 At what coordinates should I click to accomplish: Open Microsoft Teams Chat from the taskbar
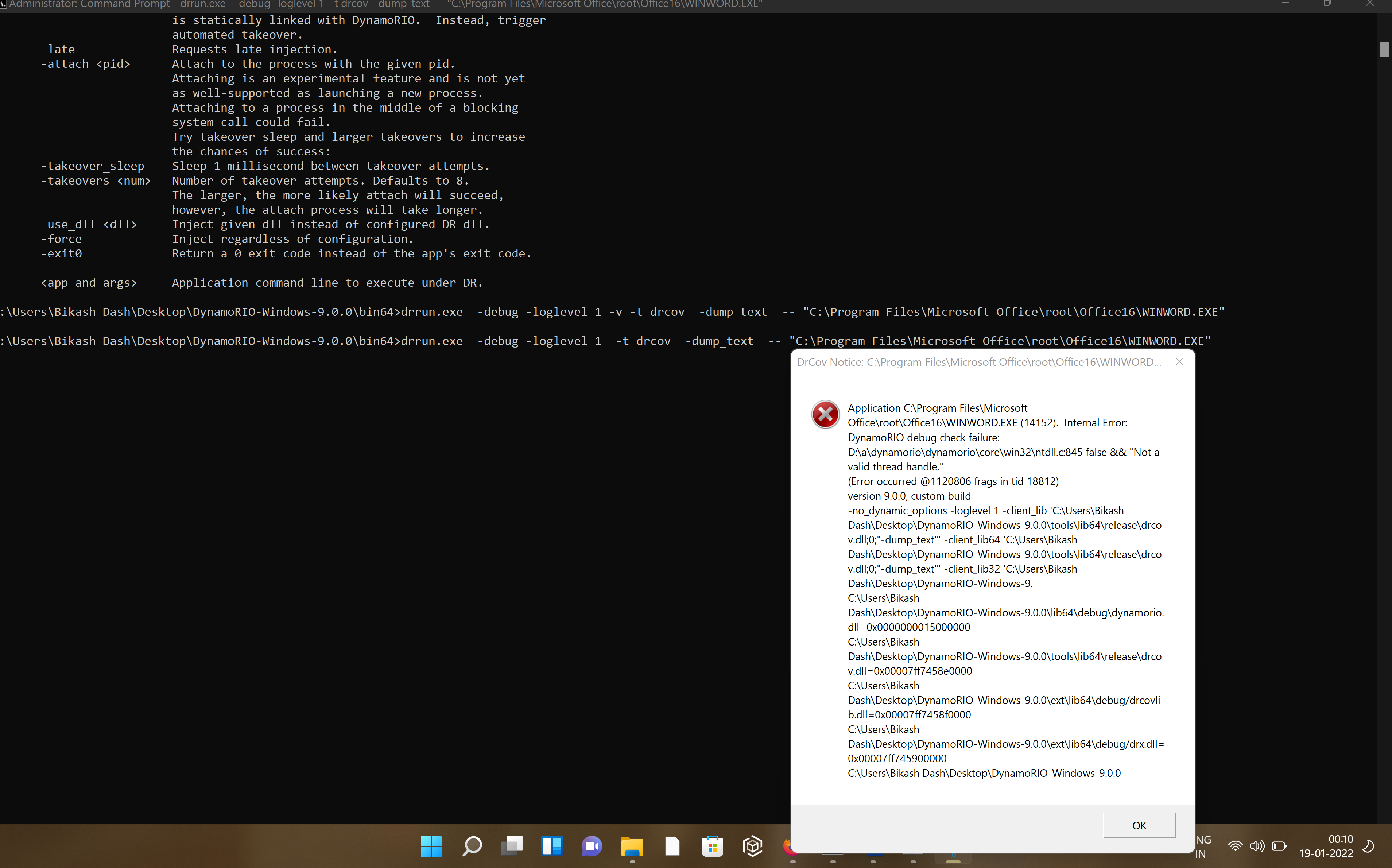[x=591, y=846]
